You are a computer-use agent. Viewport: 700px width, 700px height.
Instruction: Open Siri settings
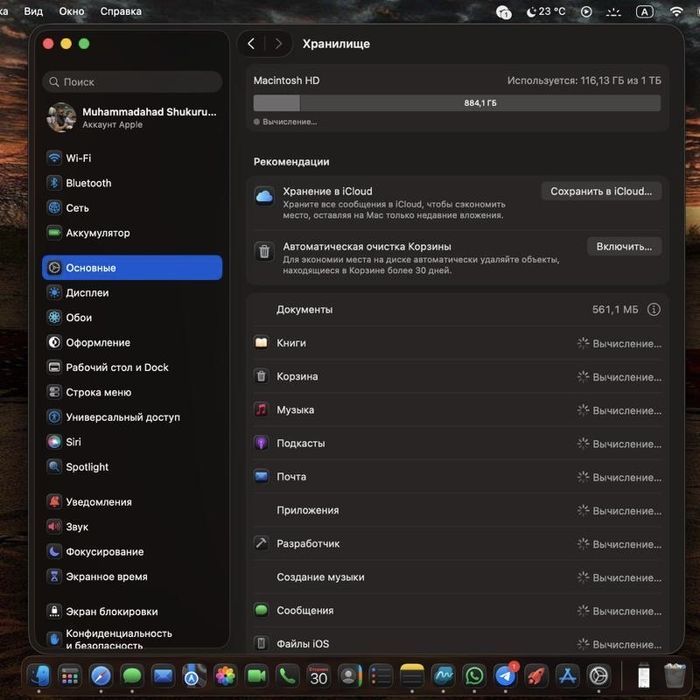point(132,442)
